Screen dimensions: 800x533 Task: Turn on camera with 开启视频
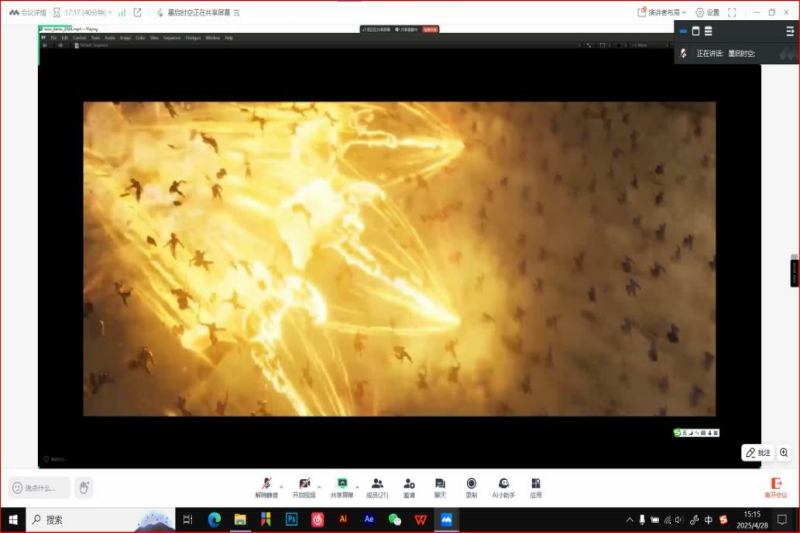point(304,485)
